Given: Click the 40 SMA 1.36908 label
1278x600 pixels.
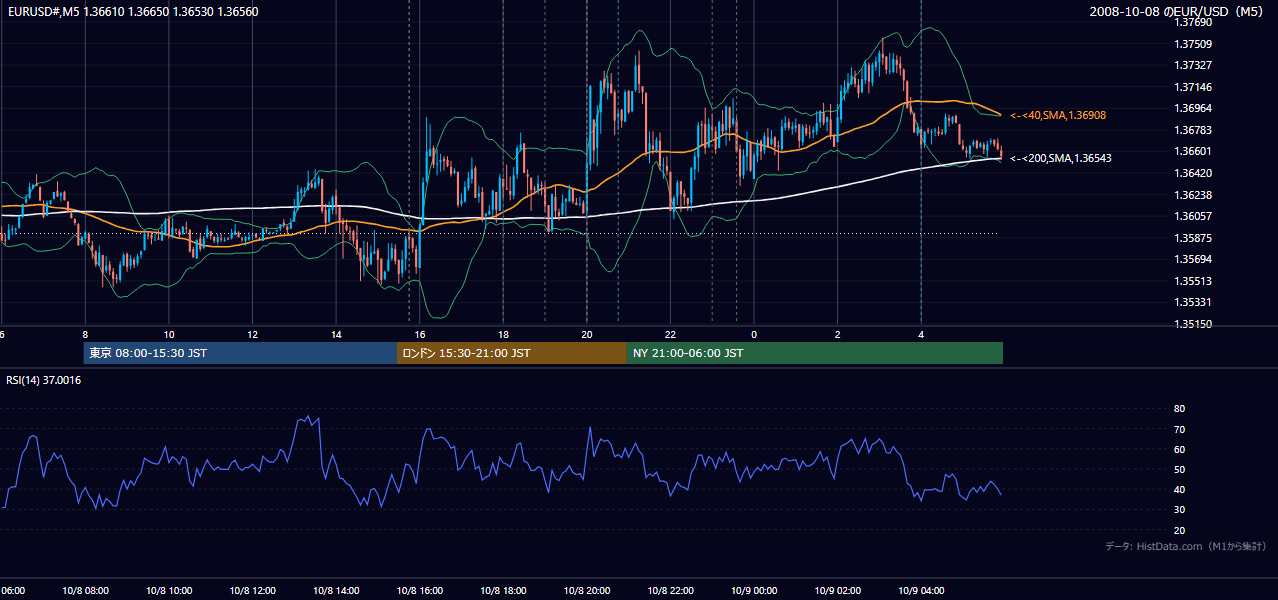Looking at the screenshot, I should click(x=1059, y=116).
